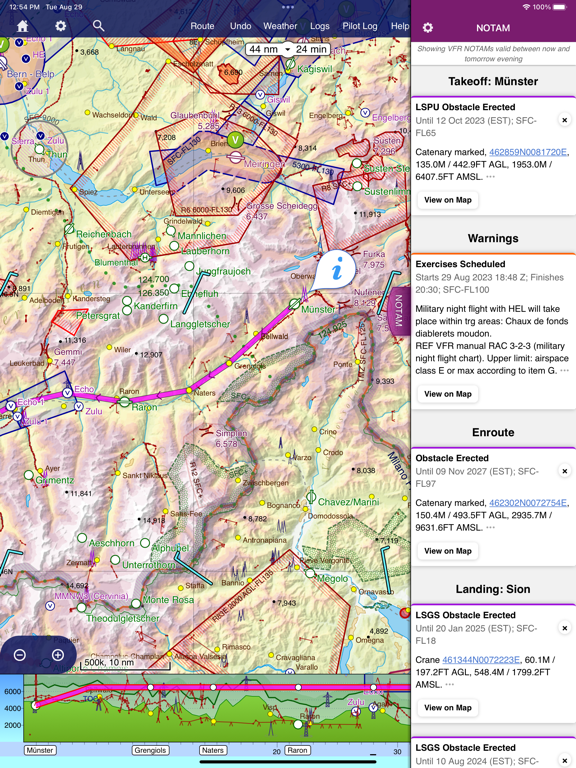Image resolution: width=576 pixels, height=768 pixels.
Task: Tap the info bubble near Münster
Action: coord(336,270)
